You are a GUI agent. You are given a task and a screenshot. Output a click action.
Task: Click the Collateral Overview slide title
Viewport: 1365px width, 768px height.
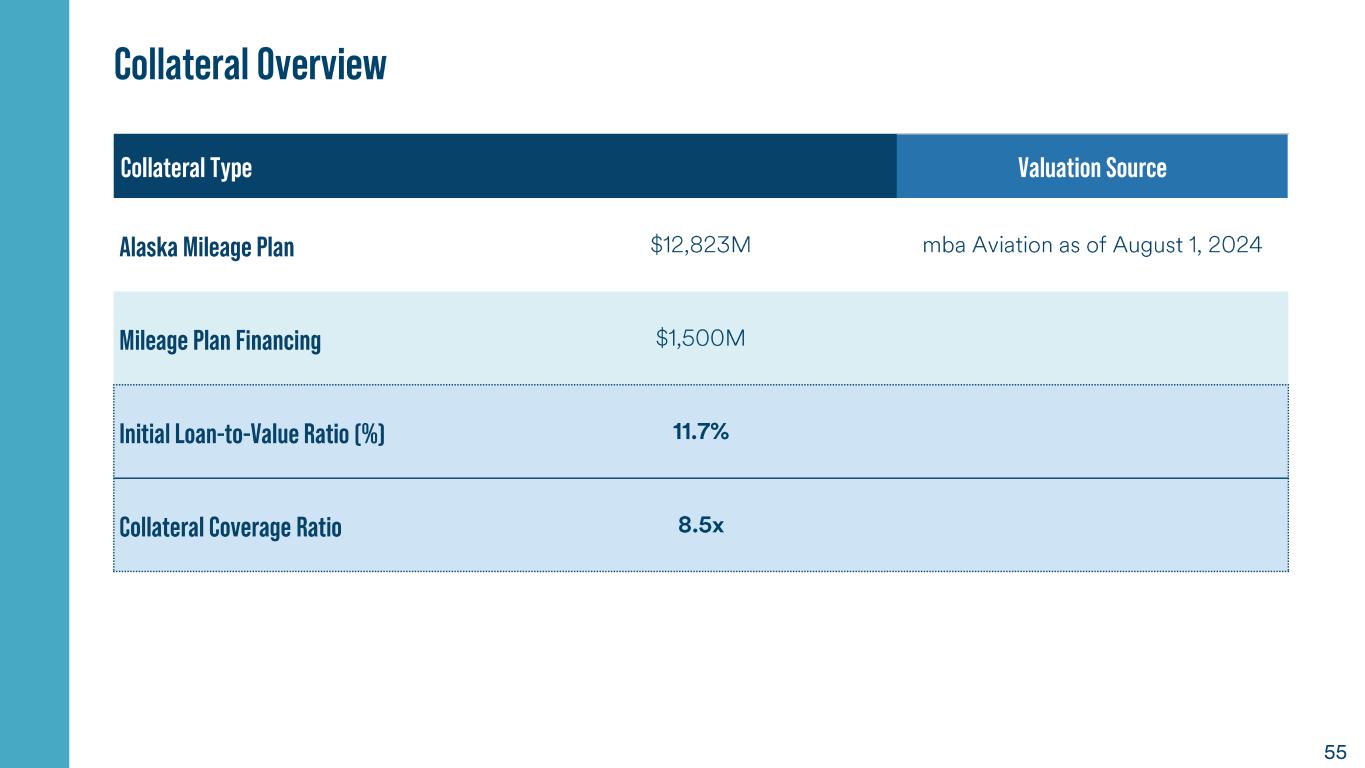(250, 64)
